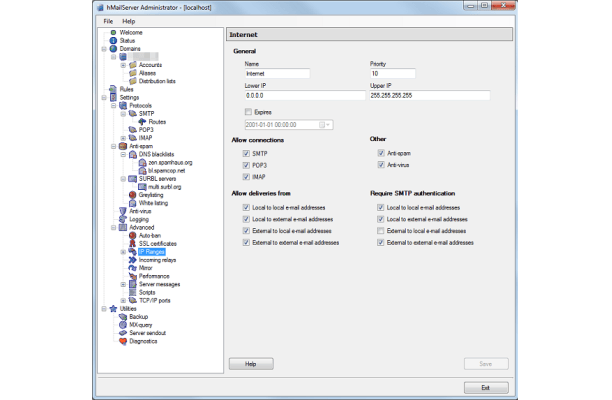This screenshot has height=400, width=612.
Task: Expand the Server messages tree node
Action: [123, 284]
